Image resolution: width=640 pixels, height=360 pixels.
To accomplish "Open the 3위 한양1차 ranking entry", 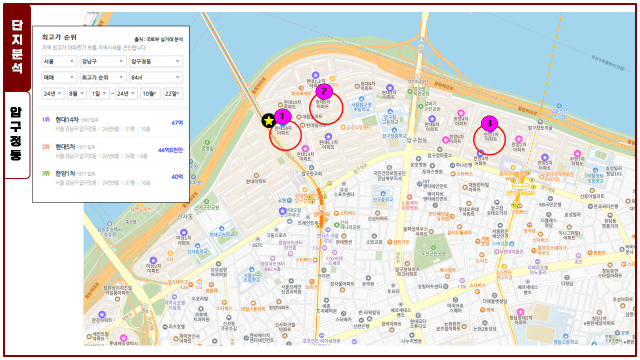I will click(x=111, y=178).
